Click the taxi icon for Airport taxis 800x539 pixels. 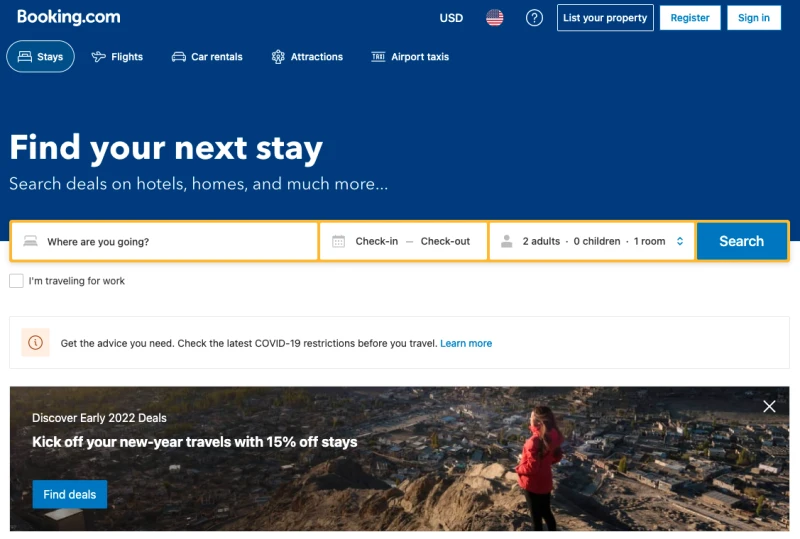(x=378, y=57)
